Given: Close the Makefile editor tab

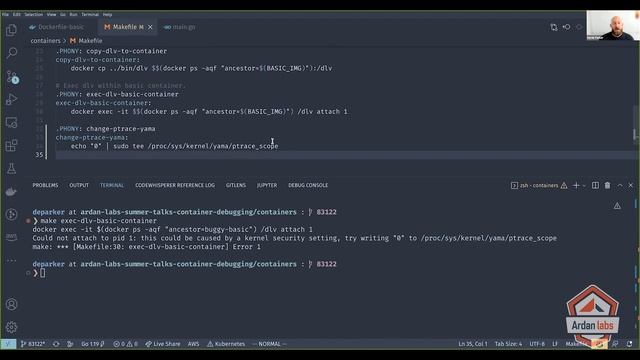Looking at the screenshot, I should click(150, 27).
